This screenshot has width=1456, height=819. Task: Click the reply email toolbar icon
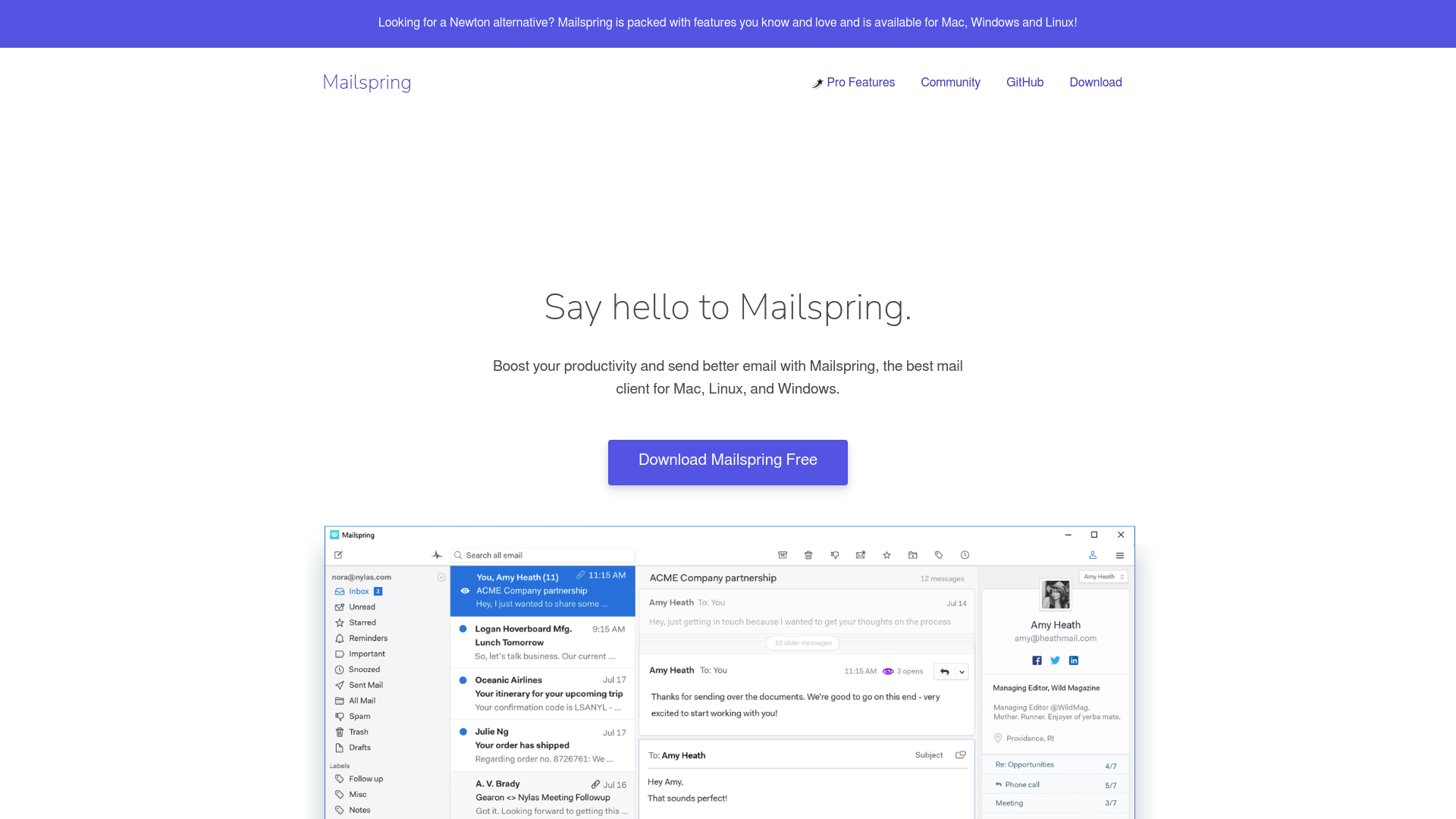(946, 671)
